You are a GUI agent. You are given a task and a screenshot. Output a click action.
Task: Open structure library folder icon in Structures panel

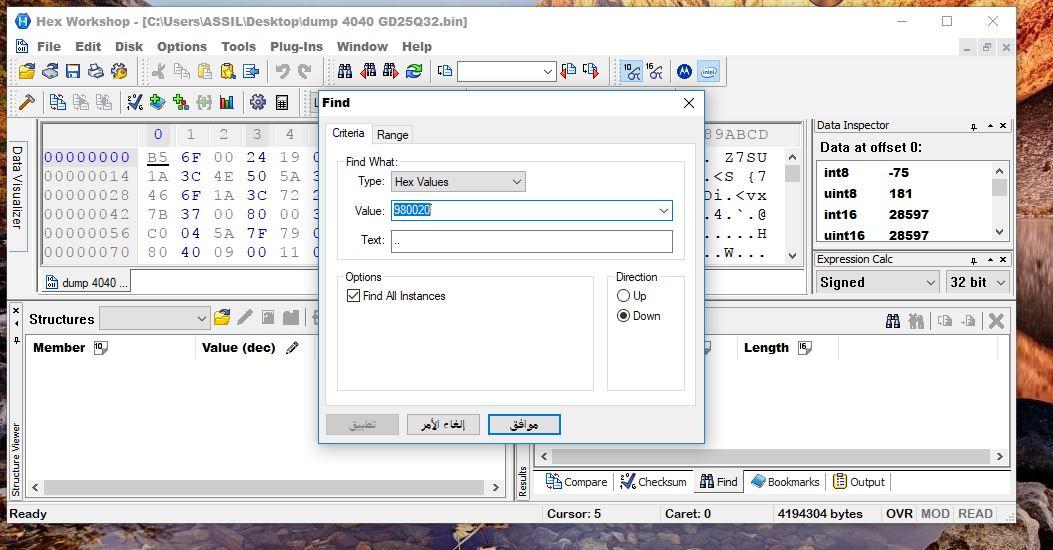222,318
